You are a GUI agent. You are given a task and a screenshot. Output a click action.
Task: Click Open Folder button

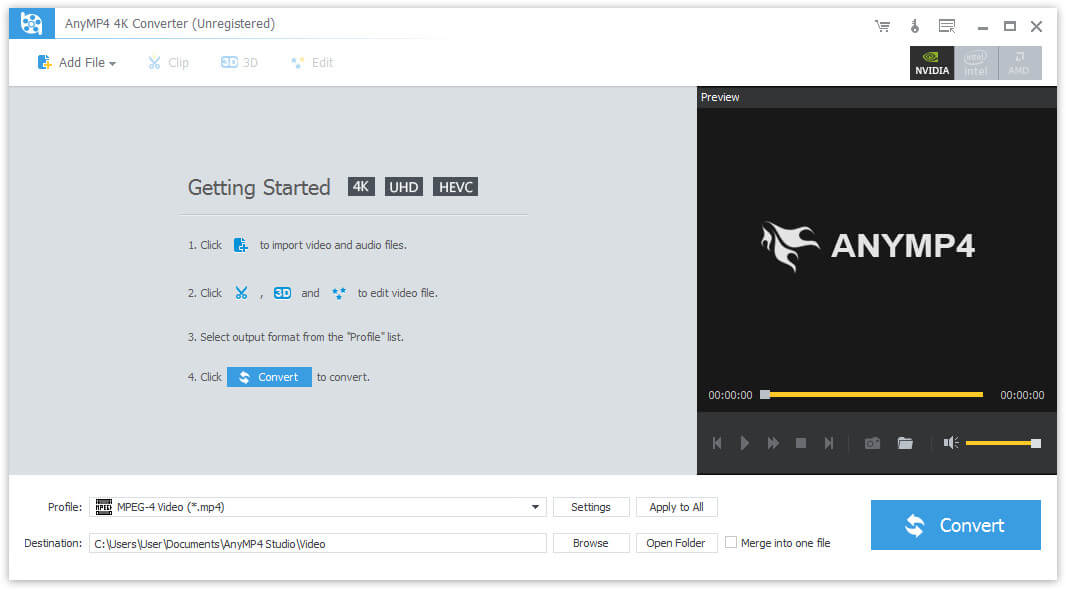[x=676, y=543]
